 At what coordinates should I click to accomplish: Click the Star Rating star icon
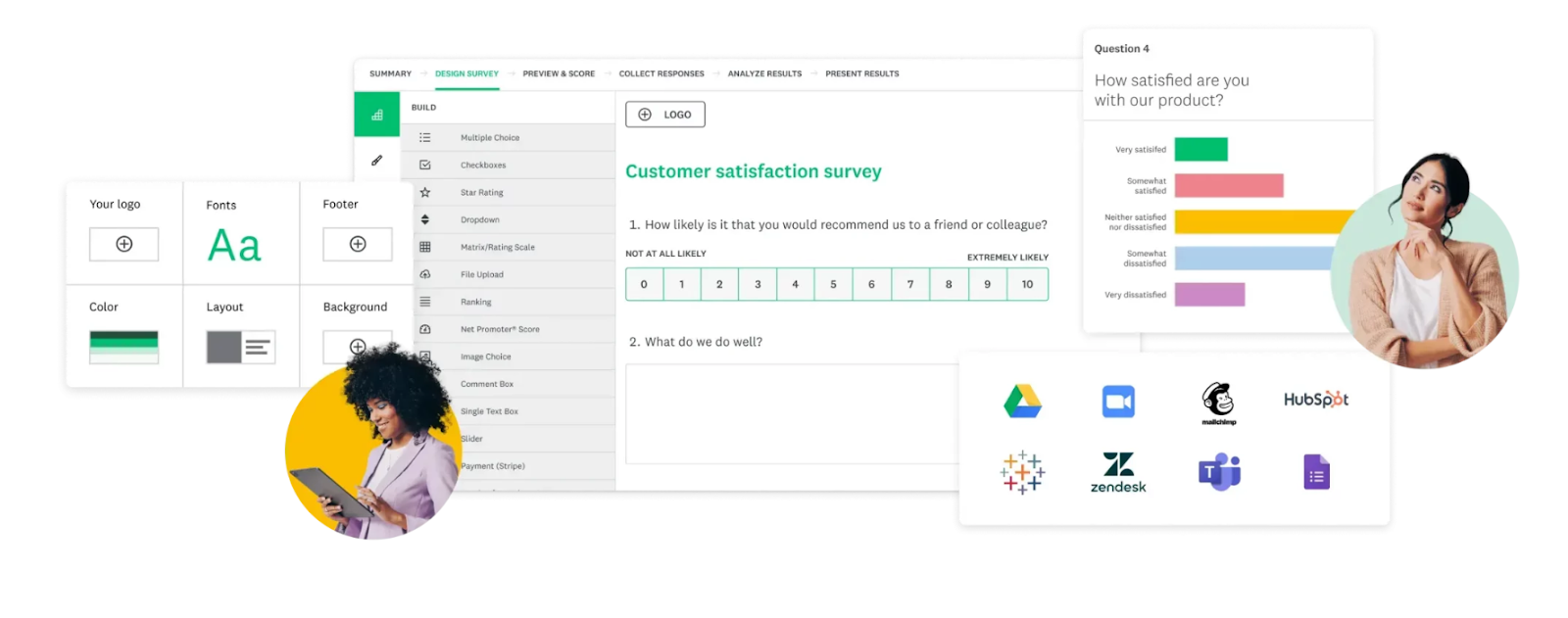[424, 193]
